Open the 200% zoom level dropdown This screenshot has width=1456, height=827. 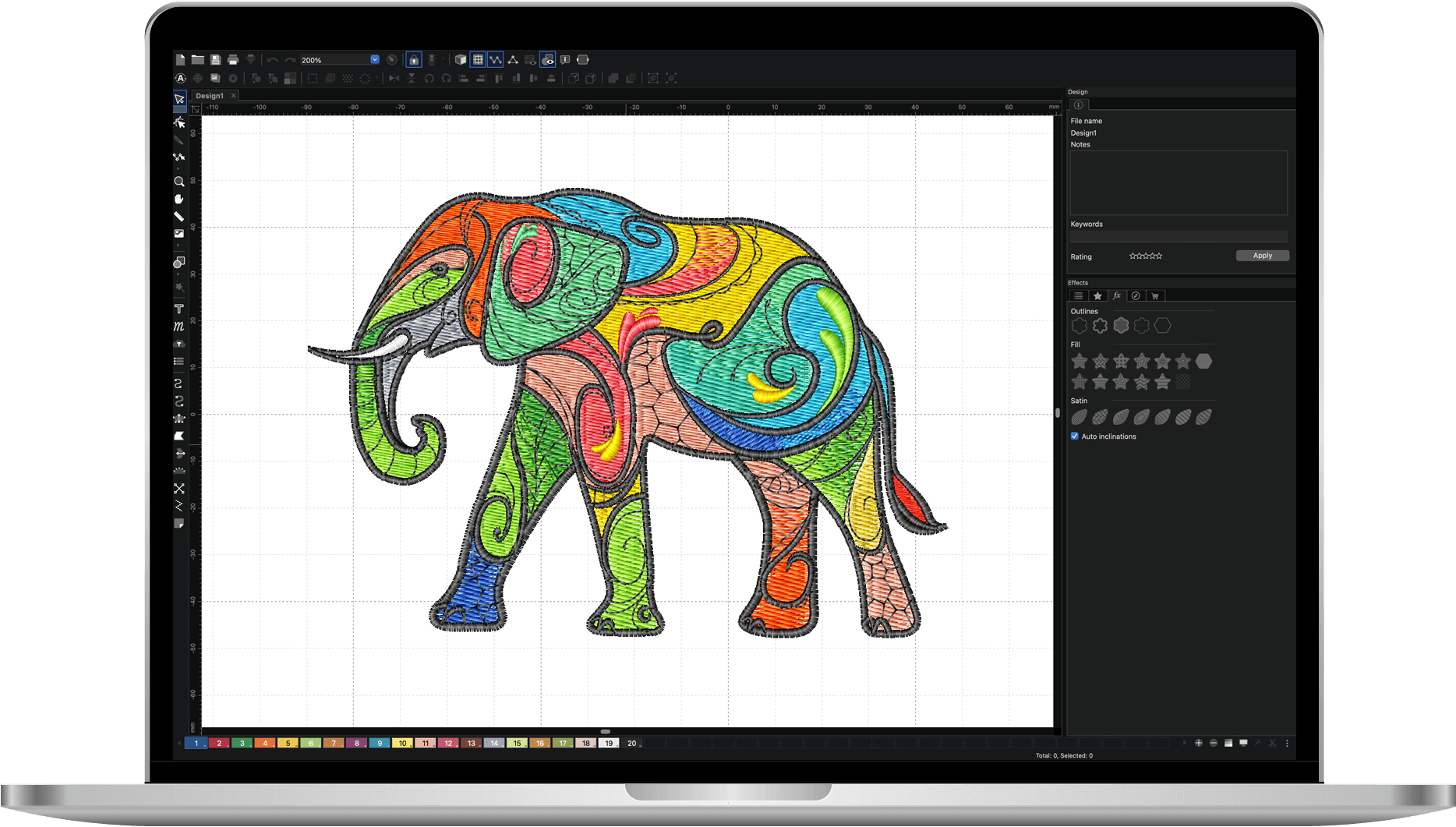pyautogui.click(x=374, y=60)
